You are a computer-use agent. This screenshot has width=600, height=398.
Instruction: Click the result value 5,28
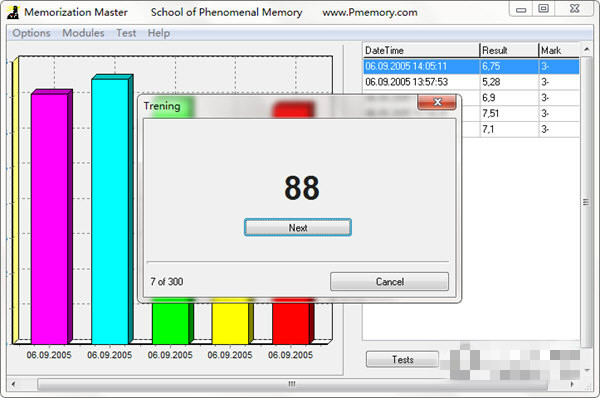(491, 82)
